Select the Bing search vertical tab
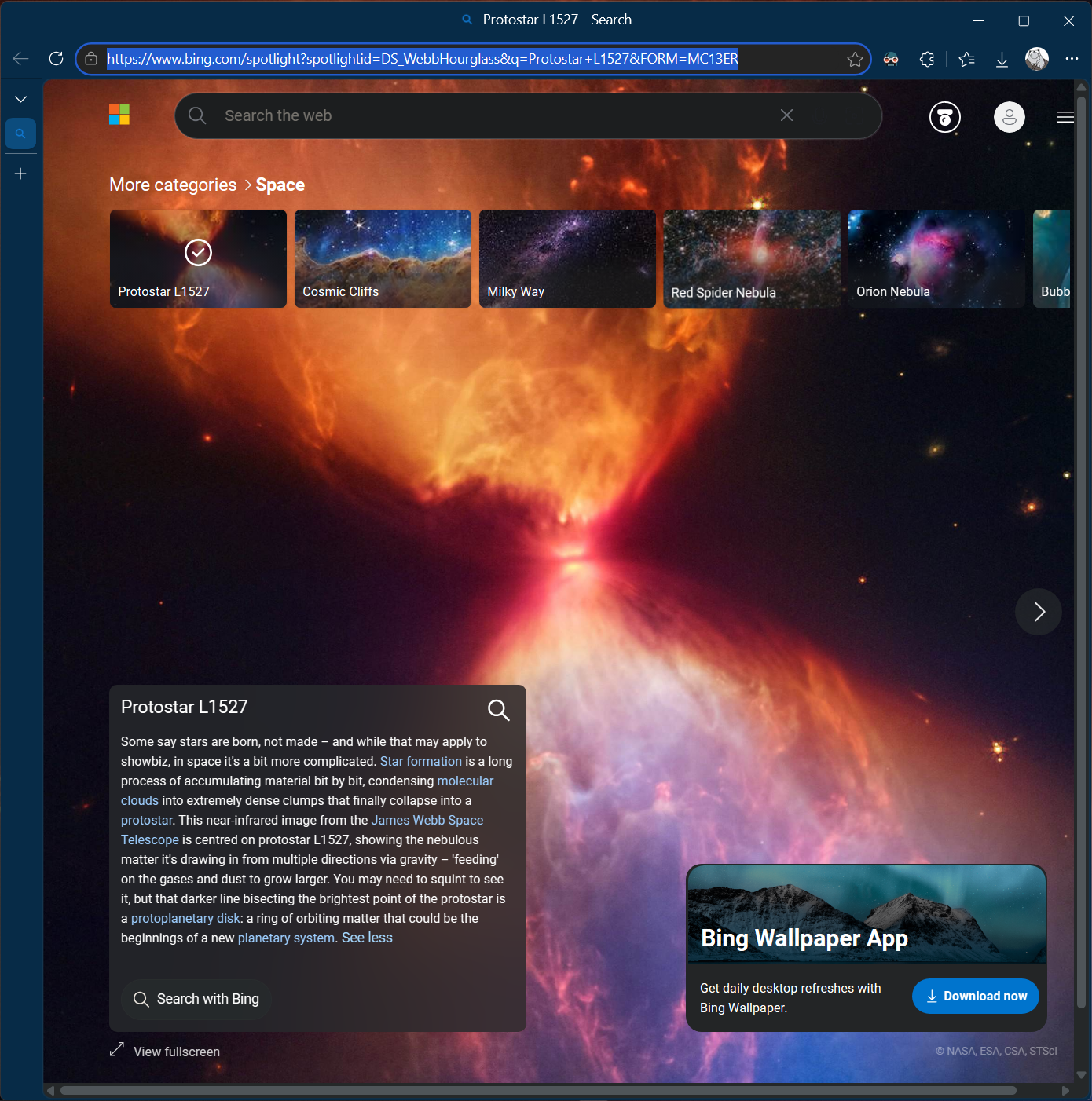1092x1101 pixels. point(20,134)
